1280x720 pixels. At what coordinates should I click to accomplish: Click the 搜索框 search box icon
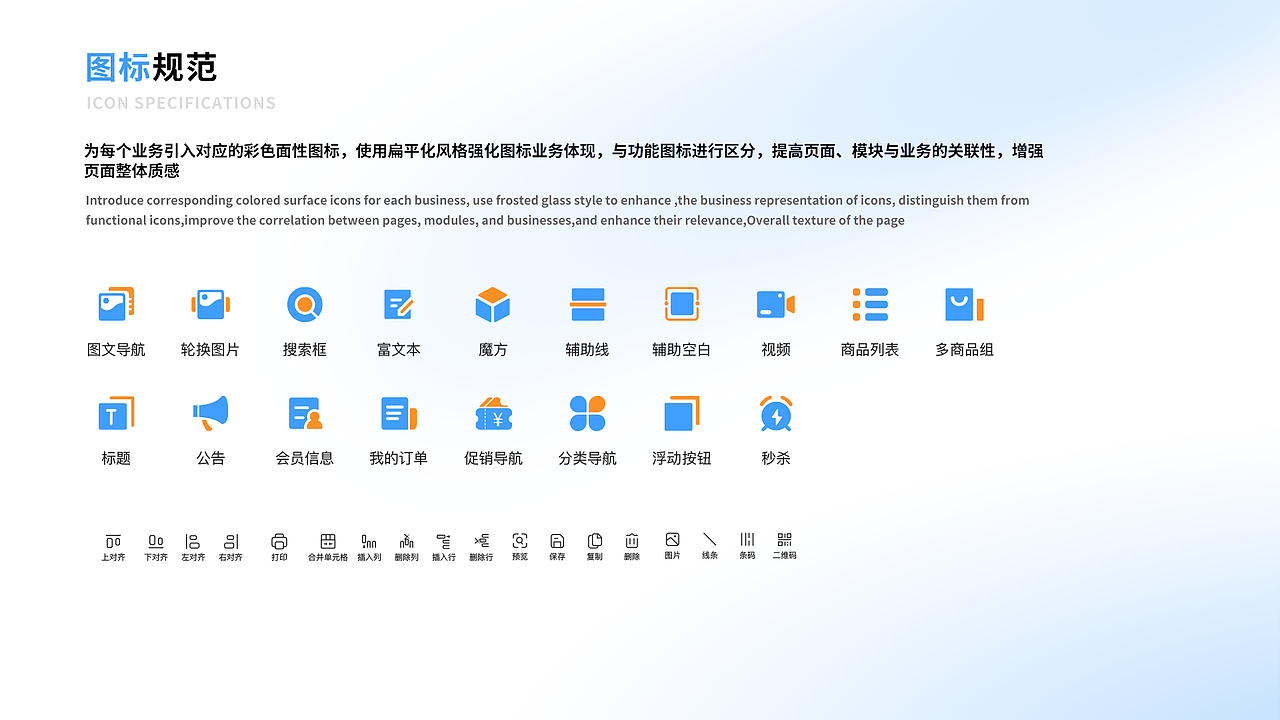[305, 304]
